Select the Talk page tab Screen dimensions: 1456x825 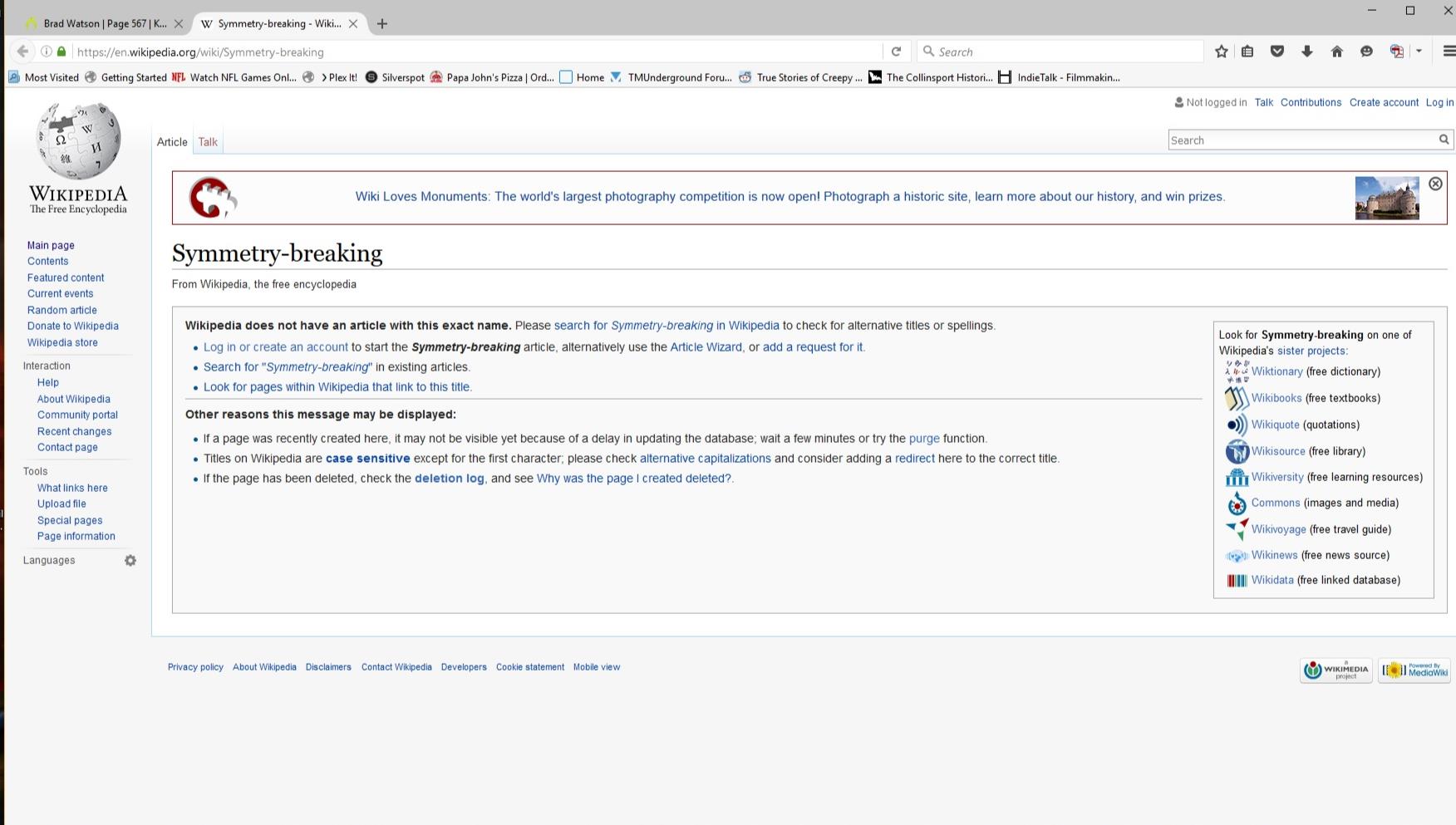208,142
